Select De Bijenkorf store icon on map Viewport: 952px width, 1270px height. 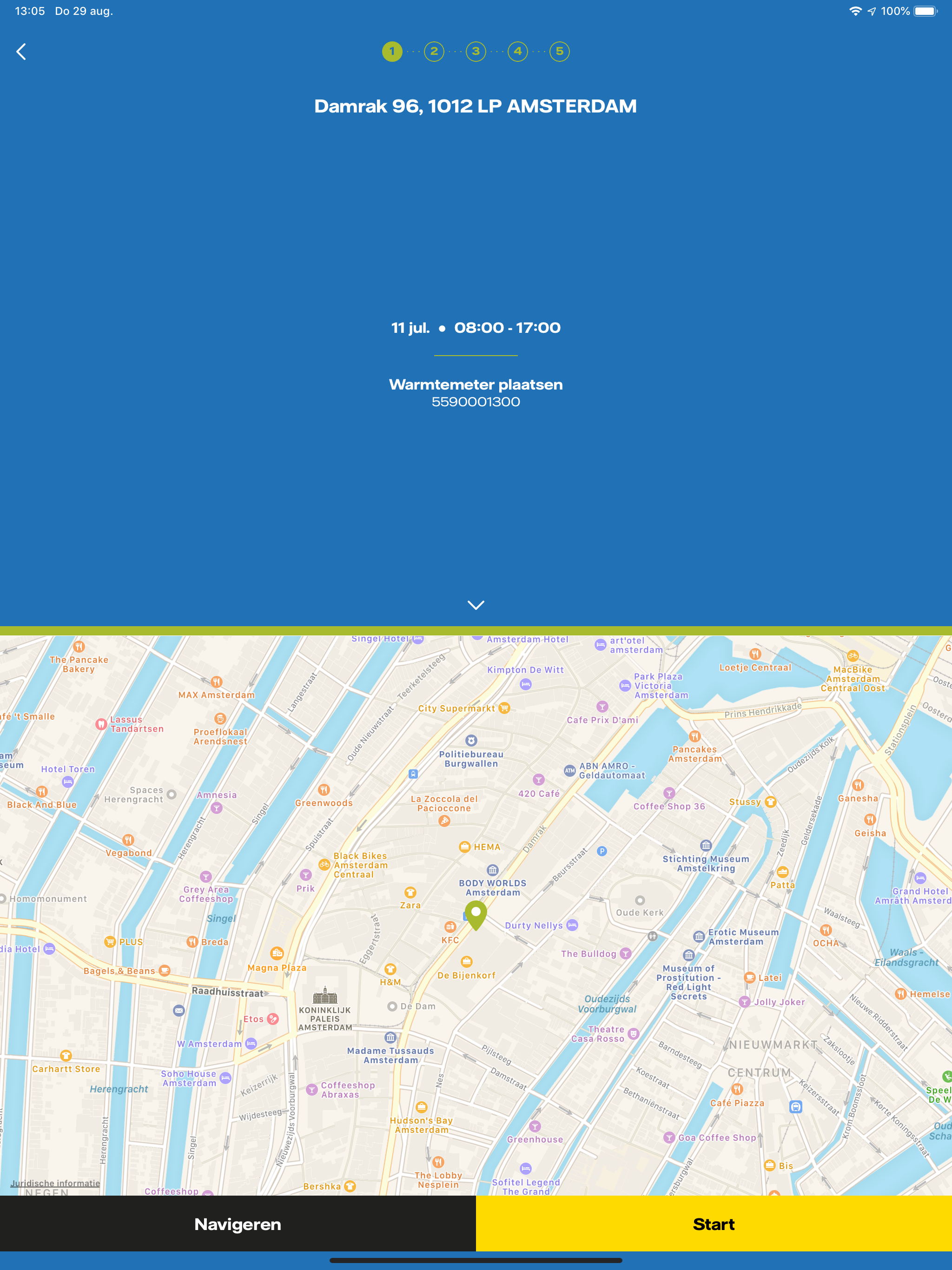[x=467, y=961]
